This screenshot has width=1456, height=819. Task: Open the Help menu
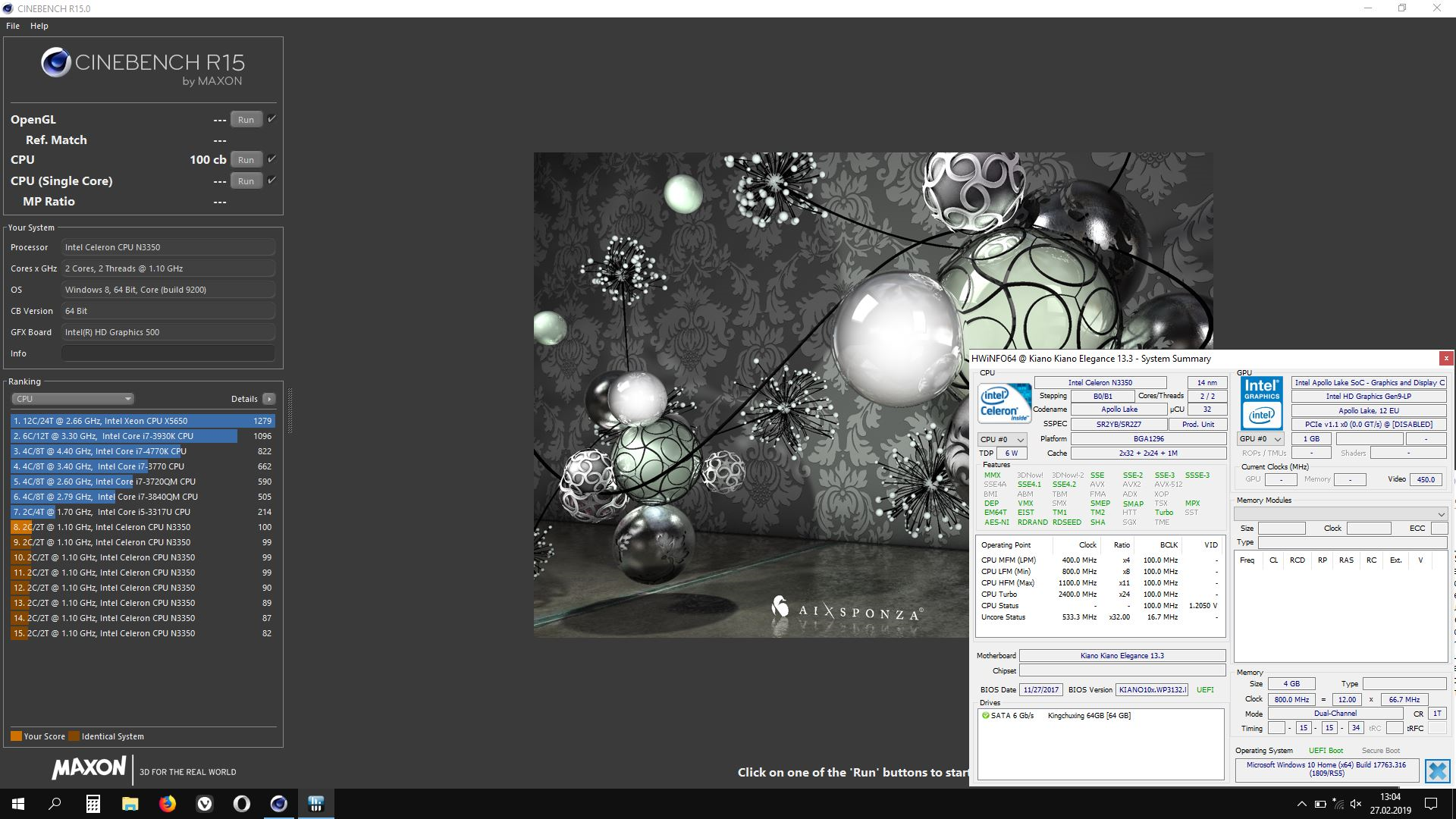(39, 26)
